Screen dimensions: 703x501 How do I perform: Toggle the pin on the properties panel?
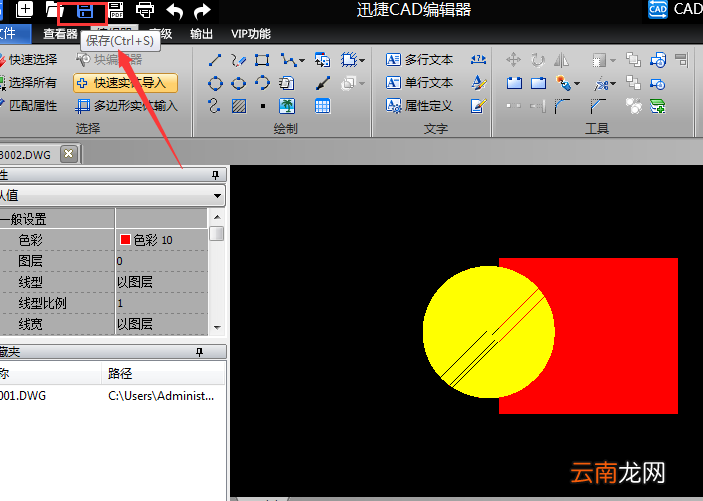tap(216, 175)
